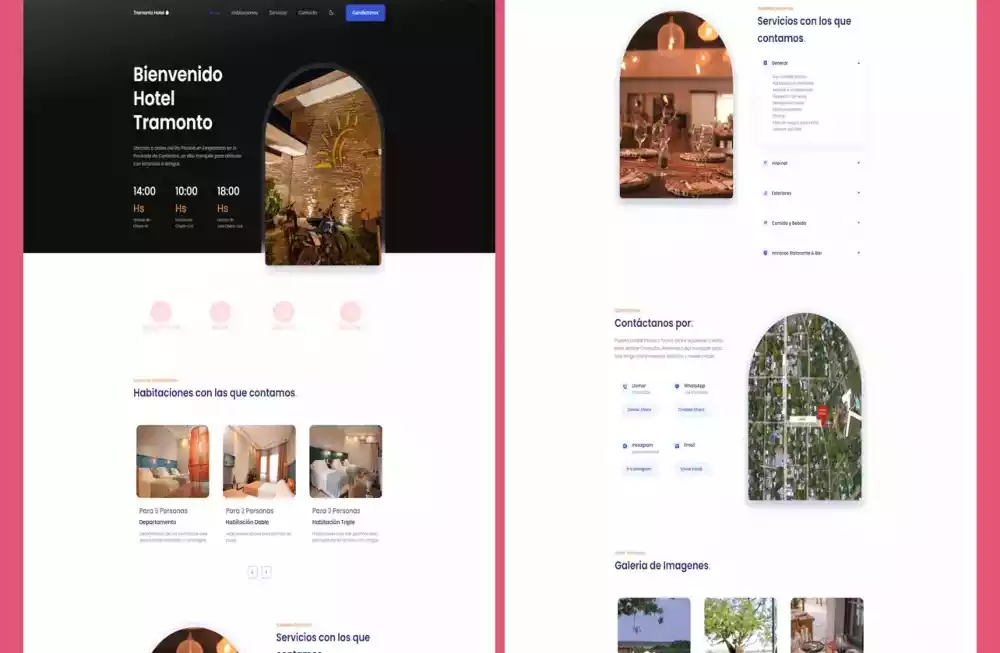The width and height of the screenshot is (1000, 653).
Task: Click the Llamar phone icon
Action: click(625, 386)
